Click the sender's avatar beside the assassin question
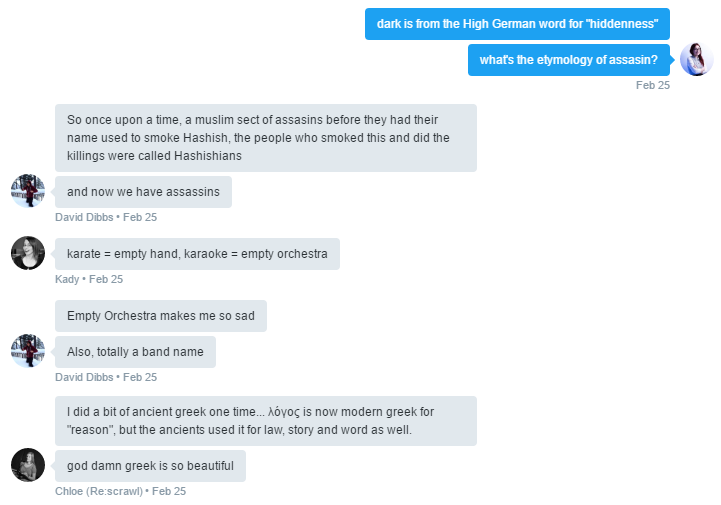 (x=696, y=59)
